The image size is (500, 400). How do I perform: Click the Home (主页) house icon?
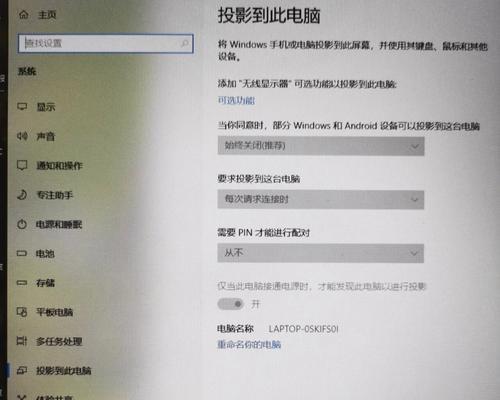click(24, 14)
